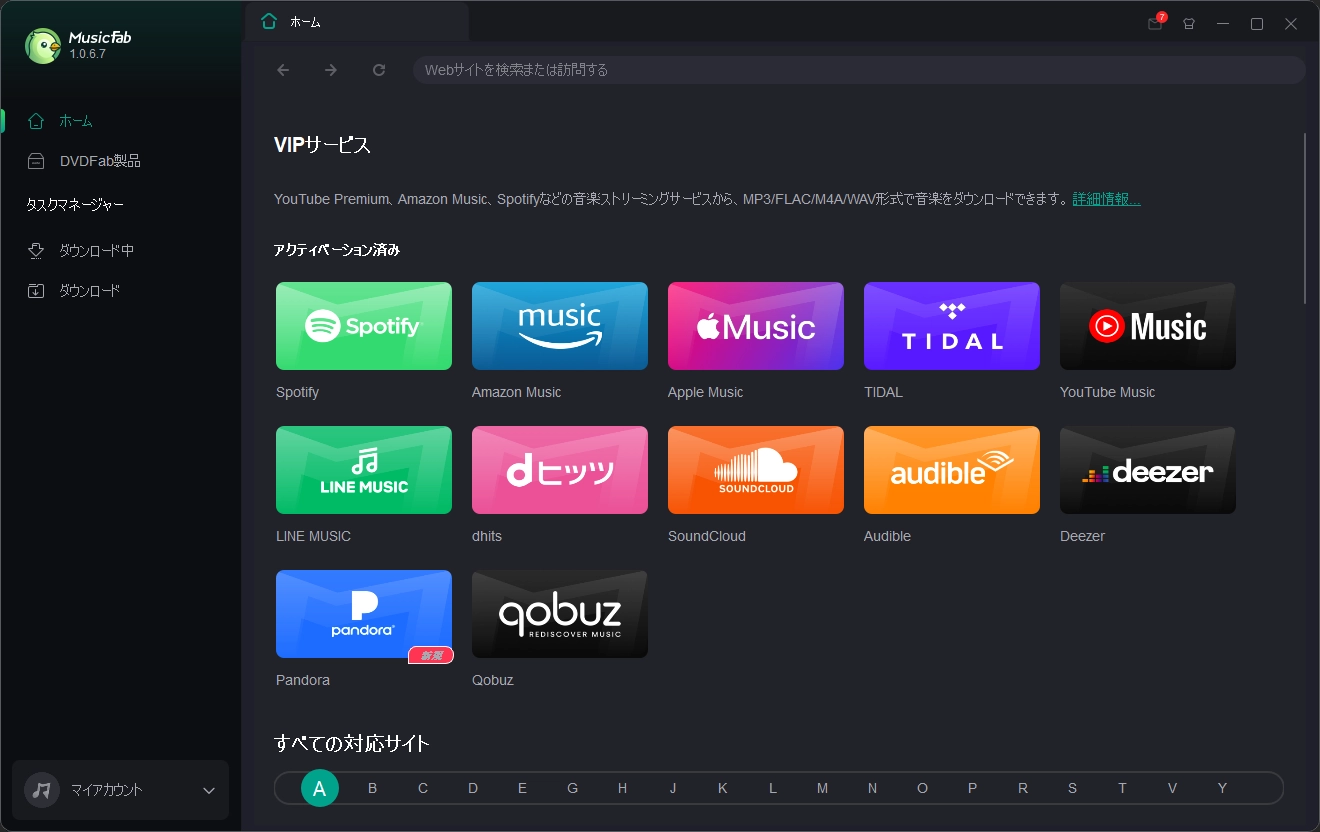The width and height of the screenshot is (1320, 832).
Task: Minimize the MusicFab window
Action: pyautogui.click(x=1223, y=24)
